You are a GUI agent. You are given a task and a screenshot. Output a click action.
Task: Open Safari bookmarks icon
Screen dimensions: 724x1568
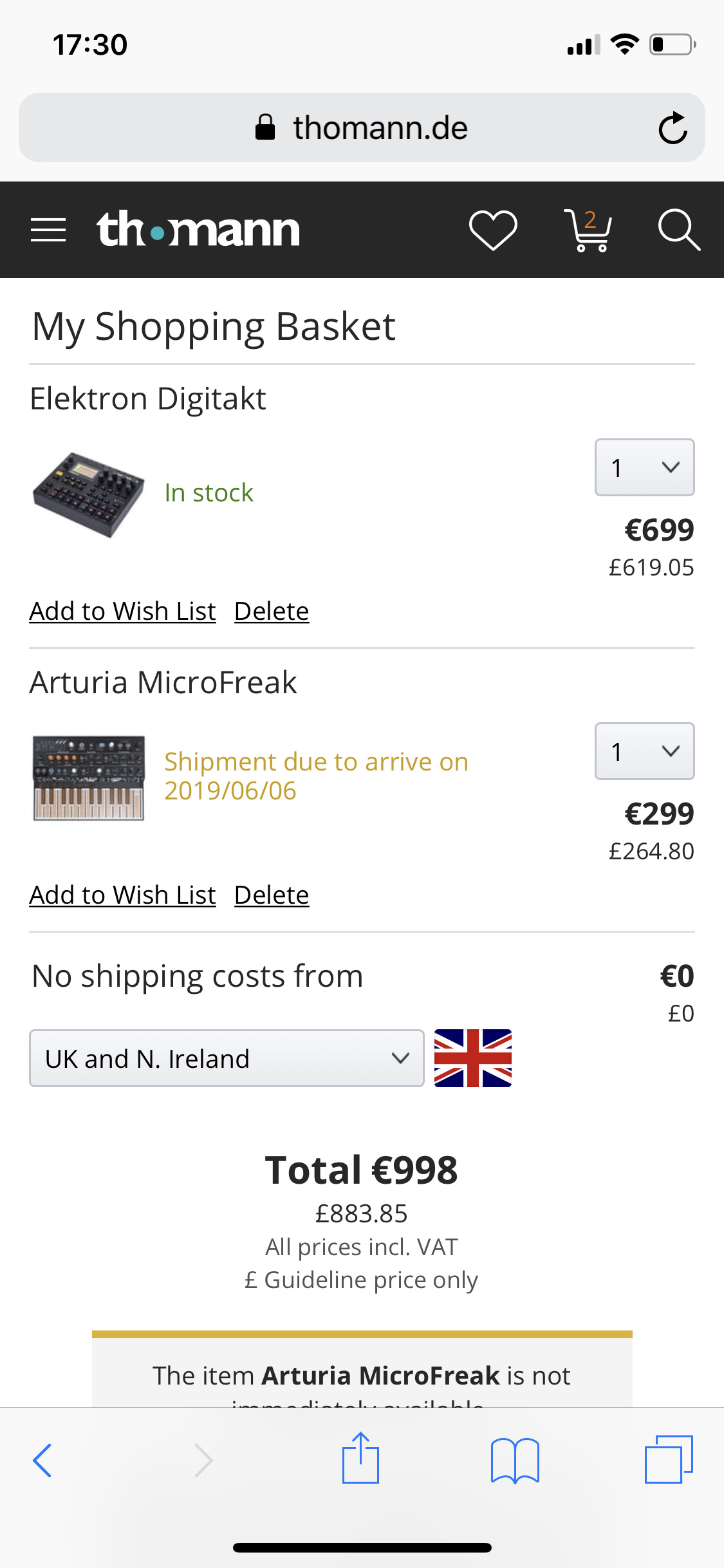tap(515, 1460)
